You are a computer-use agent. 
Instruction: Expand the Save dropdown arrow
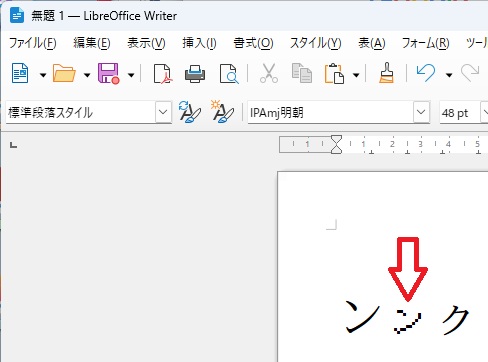point(131,75)
